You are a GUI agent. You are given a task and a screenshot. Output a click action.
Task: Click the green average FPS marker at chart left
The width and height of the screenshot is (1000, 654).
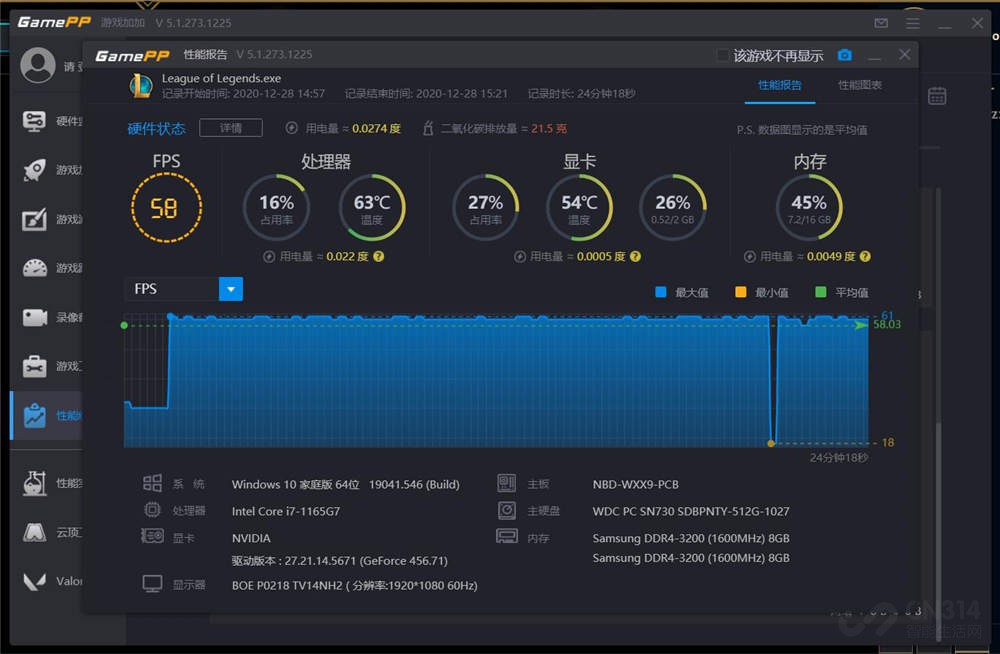pos(124,325)
